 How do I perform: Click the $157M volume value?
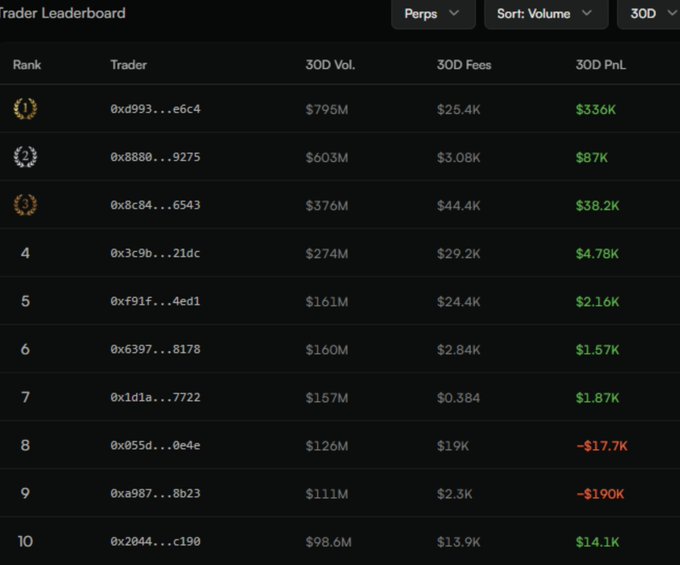point(327,398)
